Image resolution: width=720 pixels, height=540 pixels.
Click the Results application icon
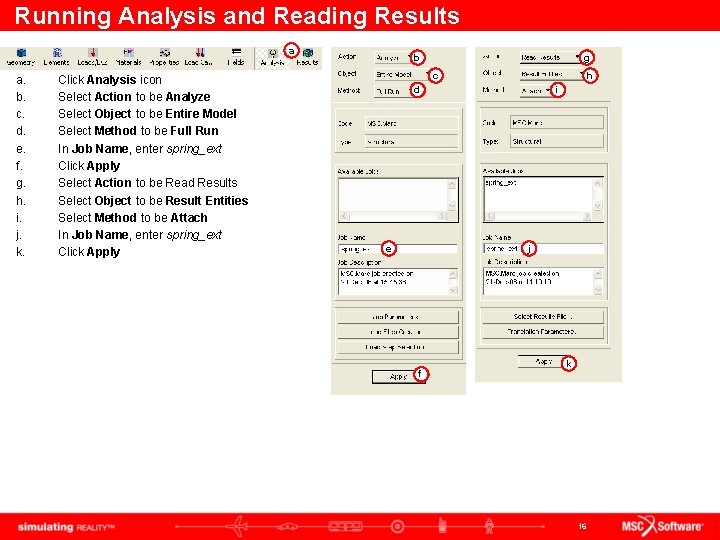coord(307,57)
